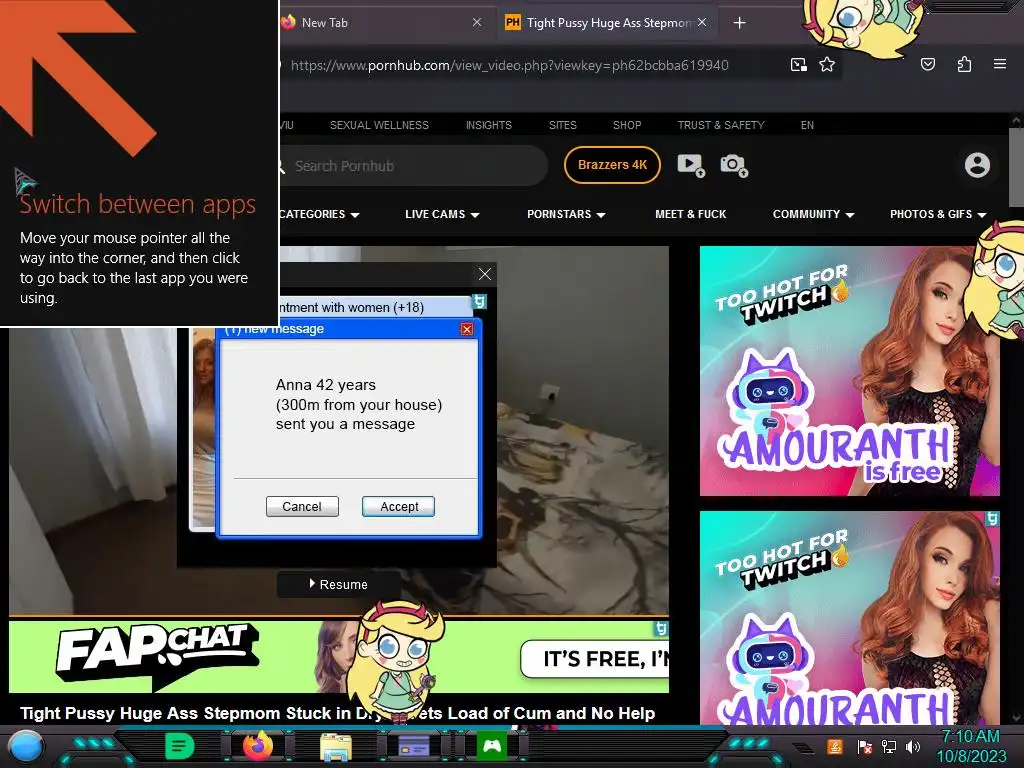The height and width of the screenshot is (768, 1024).
Task: Open the purple window app on taskbar
Action: tap(414, 746)
